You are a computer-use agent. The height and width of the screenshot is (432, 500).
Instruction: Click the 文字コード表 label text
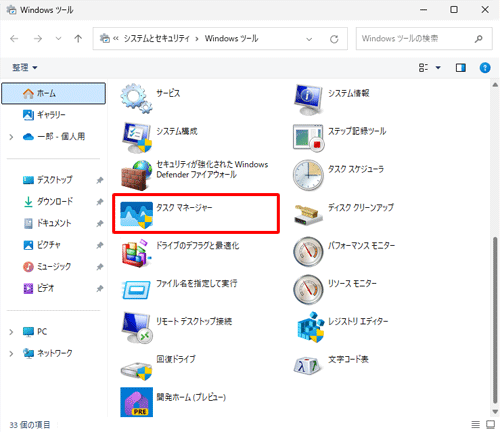pyautogui.click(x=348, y=359)
